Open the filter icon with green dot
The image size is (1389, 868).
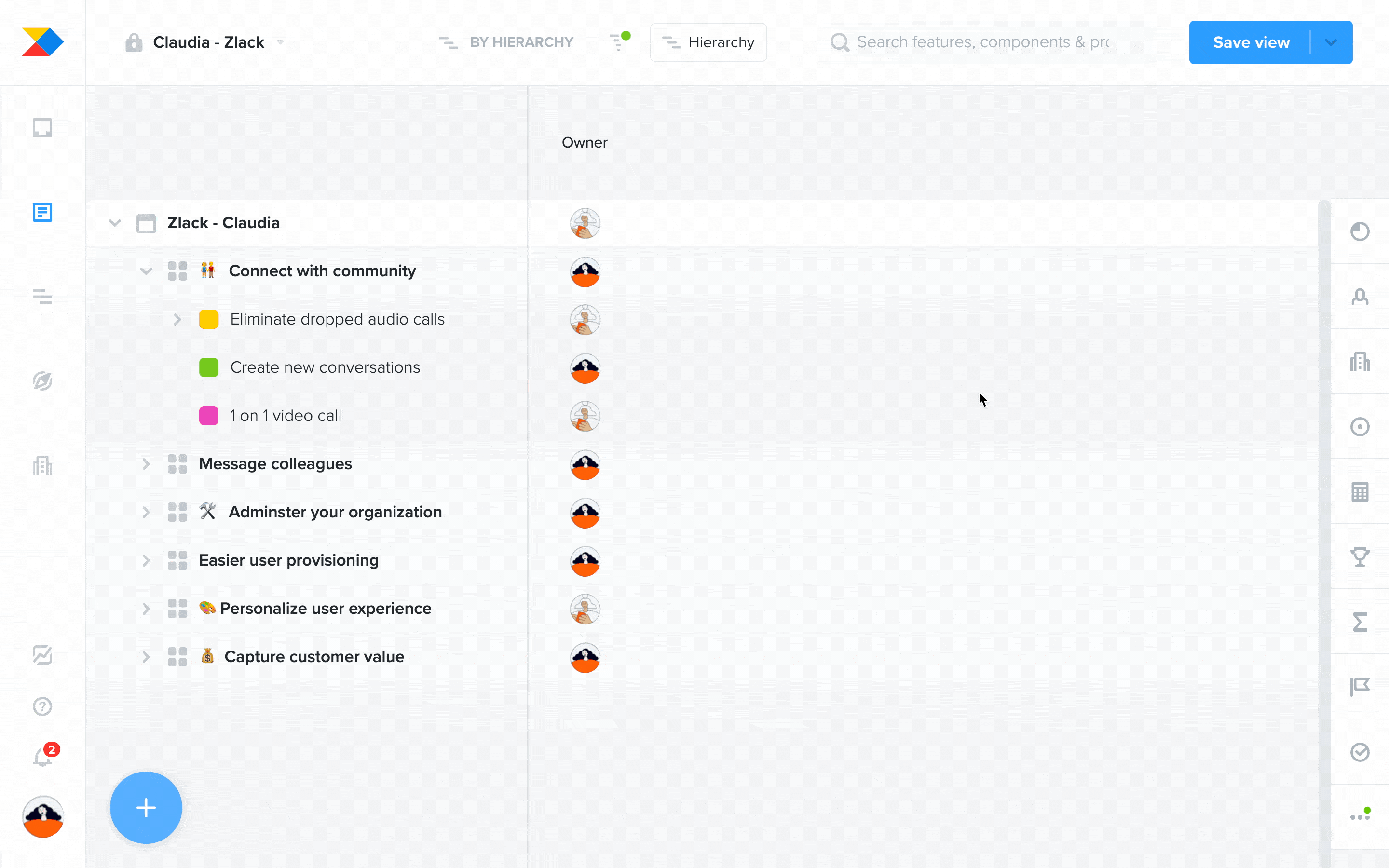620,41
